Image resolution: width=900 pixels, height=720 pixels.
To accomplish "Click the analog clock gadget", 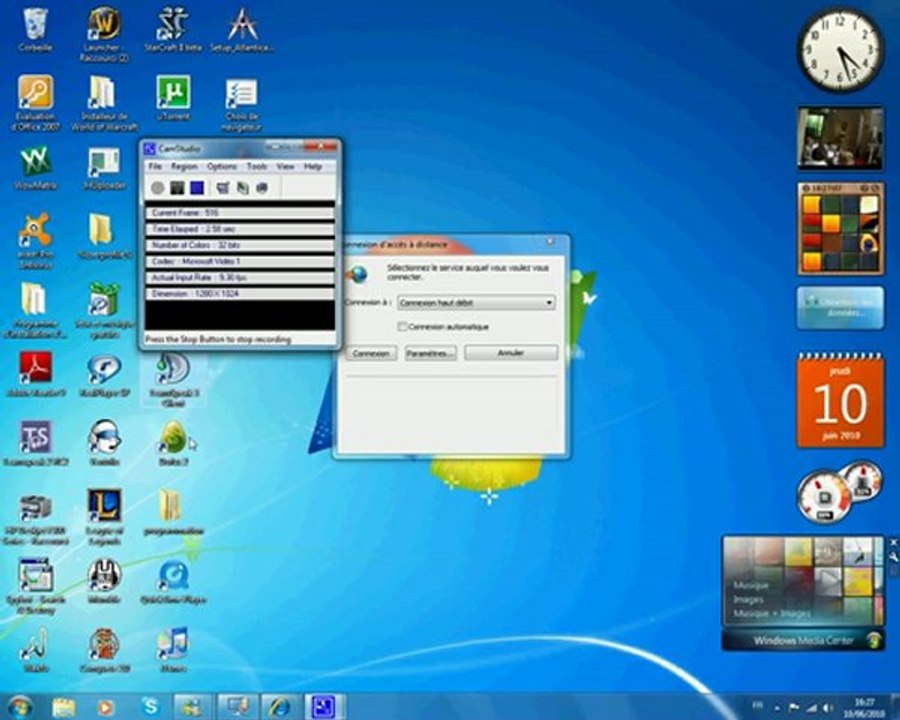I will pos(839,51).
